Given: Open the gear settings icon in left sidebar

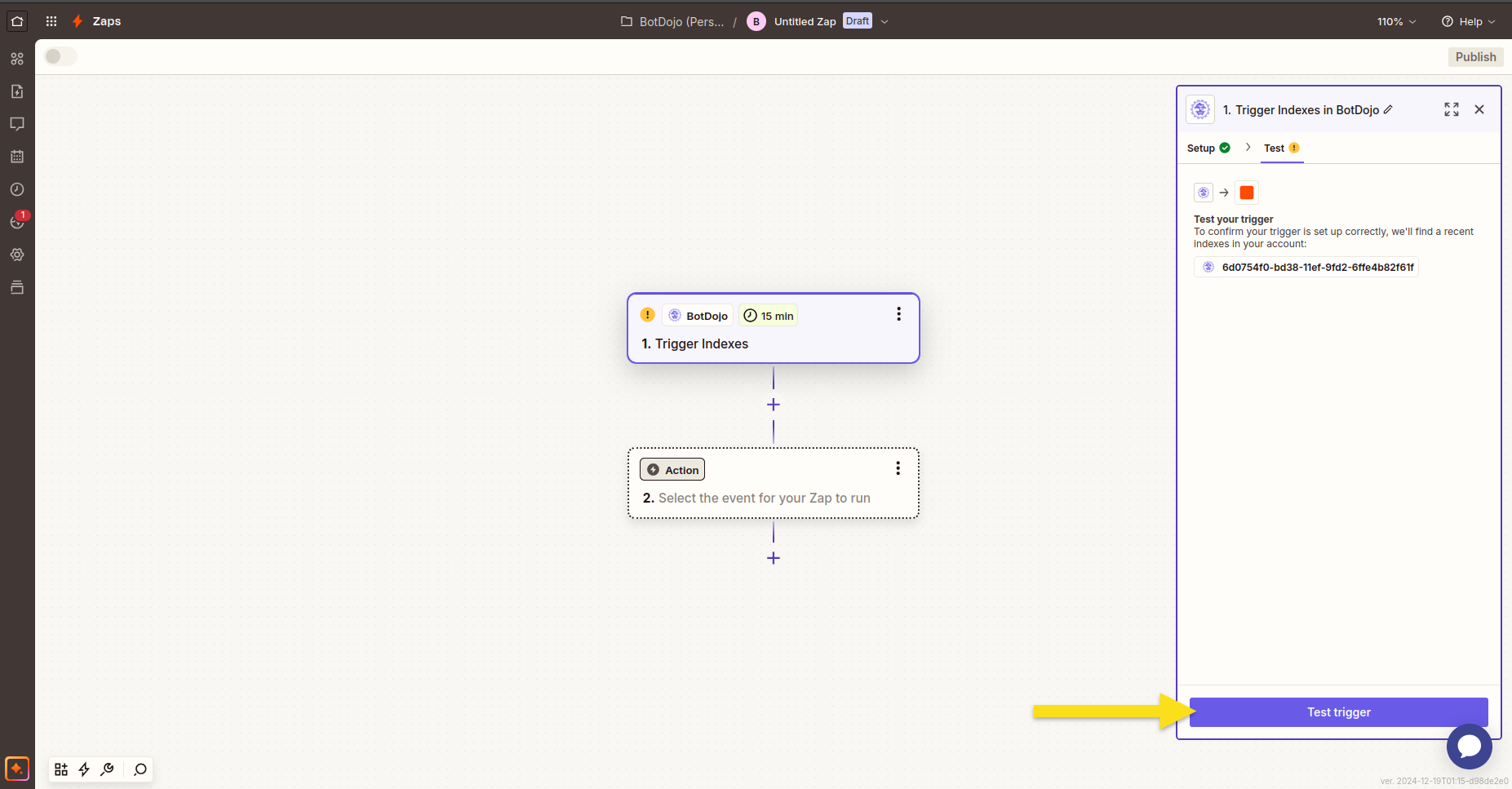Looking at the screenshot, I should point(17,255).
